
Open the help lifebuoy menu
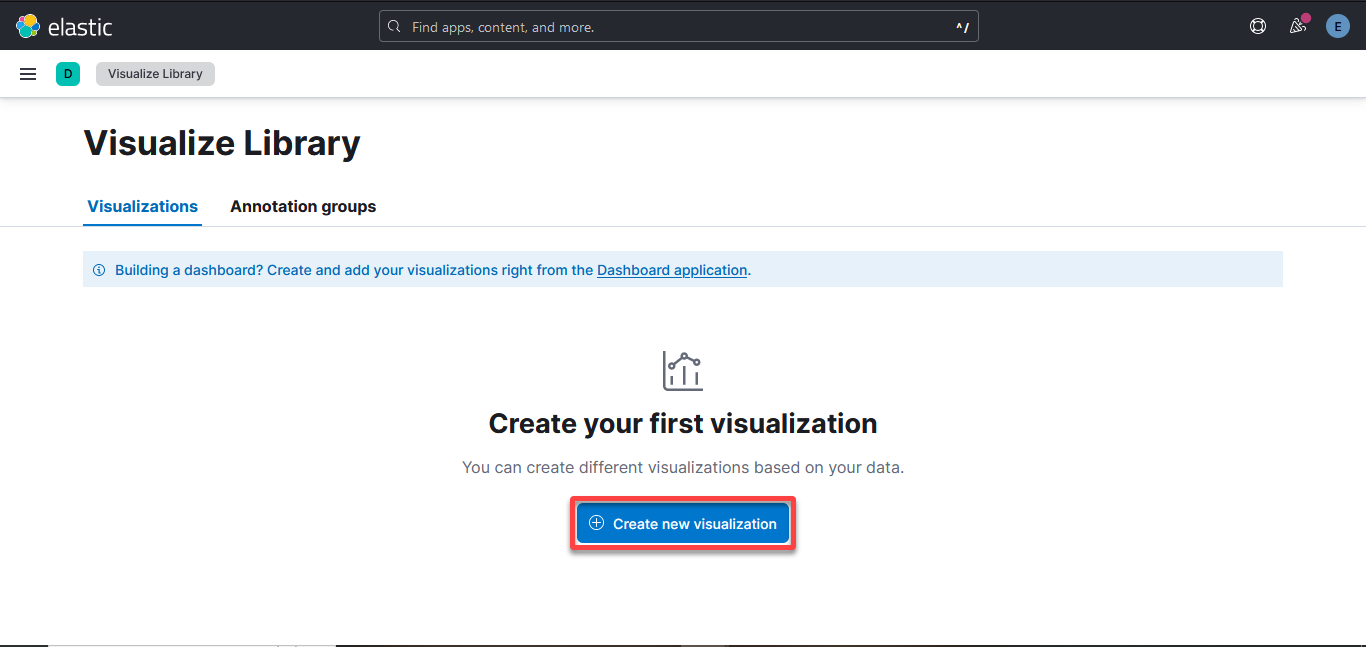(1258, 27)
